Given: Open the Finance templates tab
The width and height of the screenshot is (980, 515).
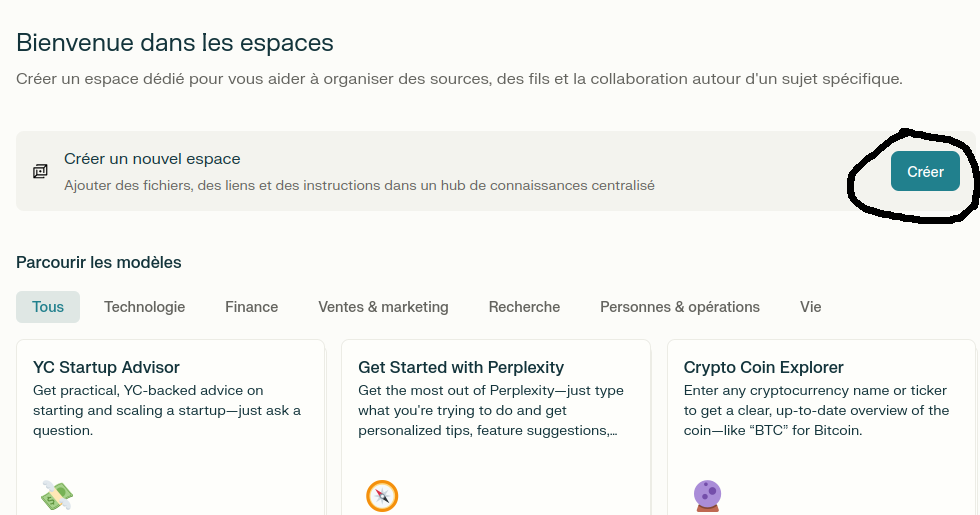Looking at the screenshot, I should pyautogui.click(x=251, y=307).
